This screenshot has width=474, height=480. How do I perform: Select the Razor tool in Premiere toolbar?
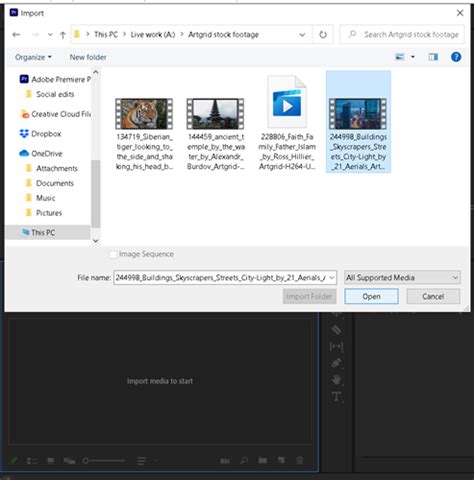pyautogui.click(x=336, y=330)
